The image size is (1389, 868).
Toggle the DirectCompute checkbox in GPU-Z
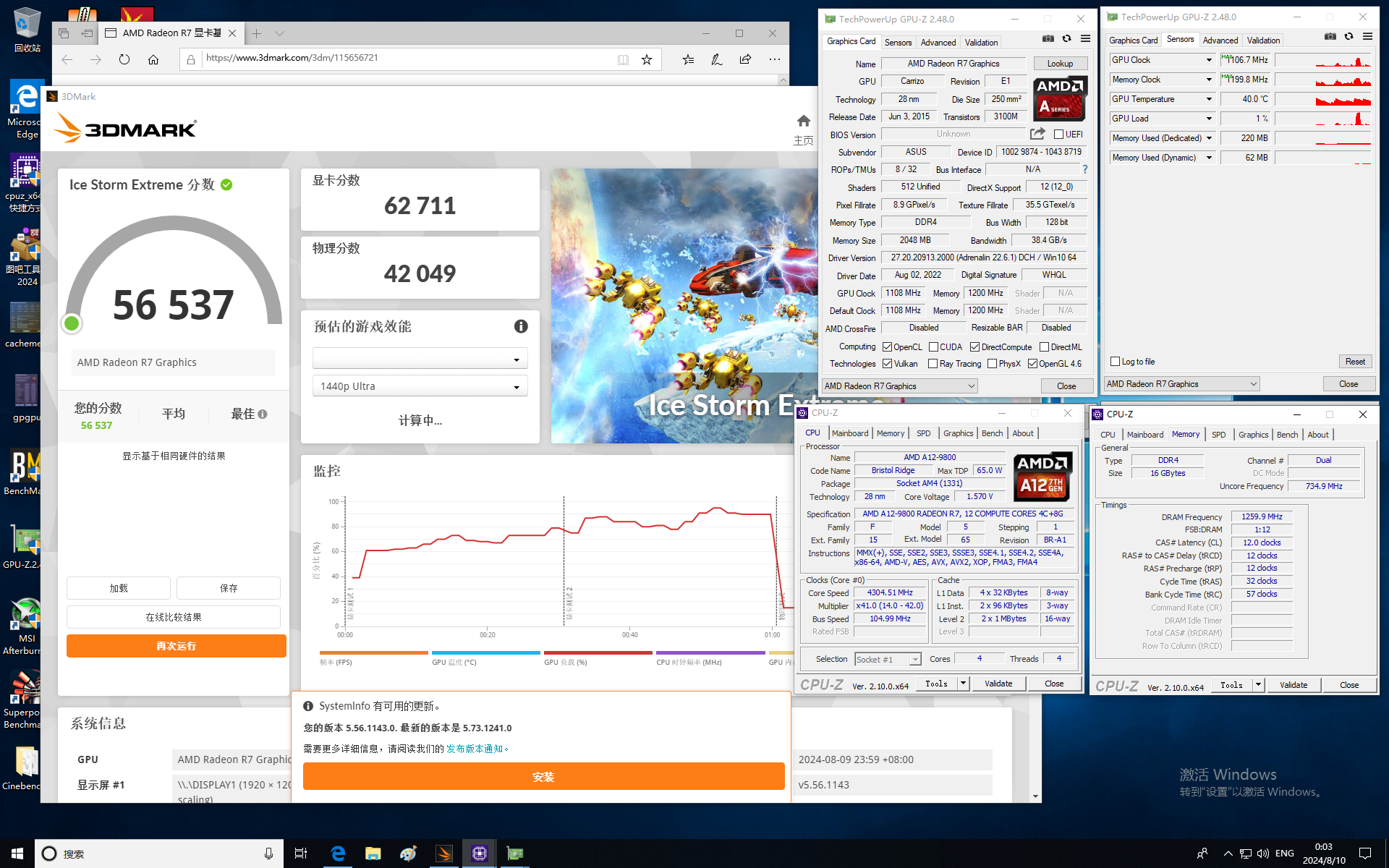(974, 347)
